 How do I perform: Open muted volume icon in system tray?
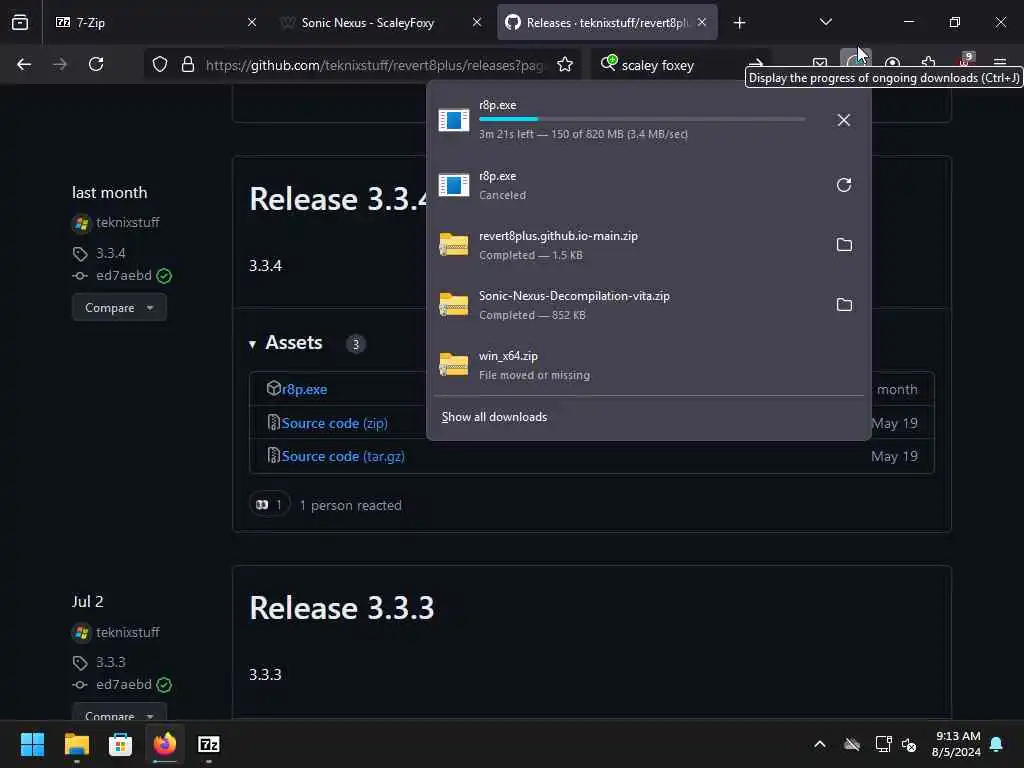909,744
